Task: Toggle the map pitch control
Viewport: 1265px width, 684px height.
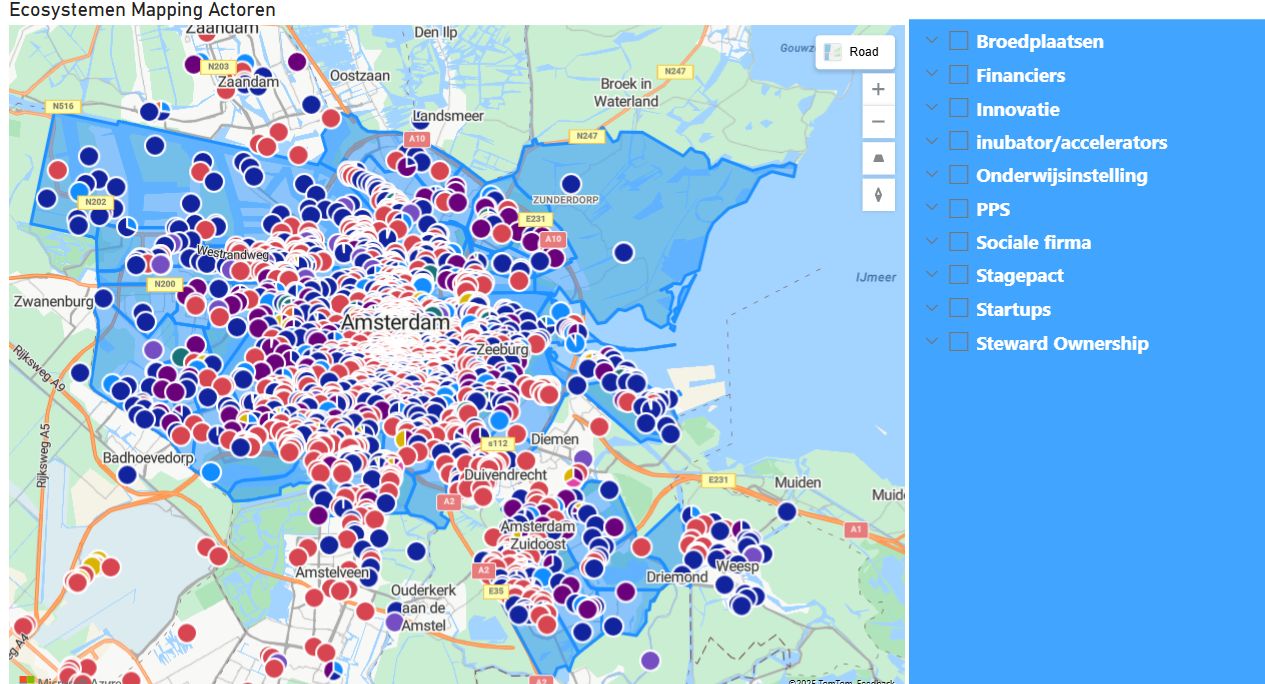Action: tap(878, 159)
